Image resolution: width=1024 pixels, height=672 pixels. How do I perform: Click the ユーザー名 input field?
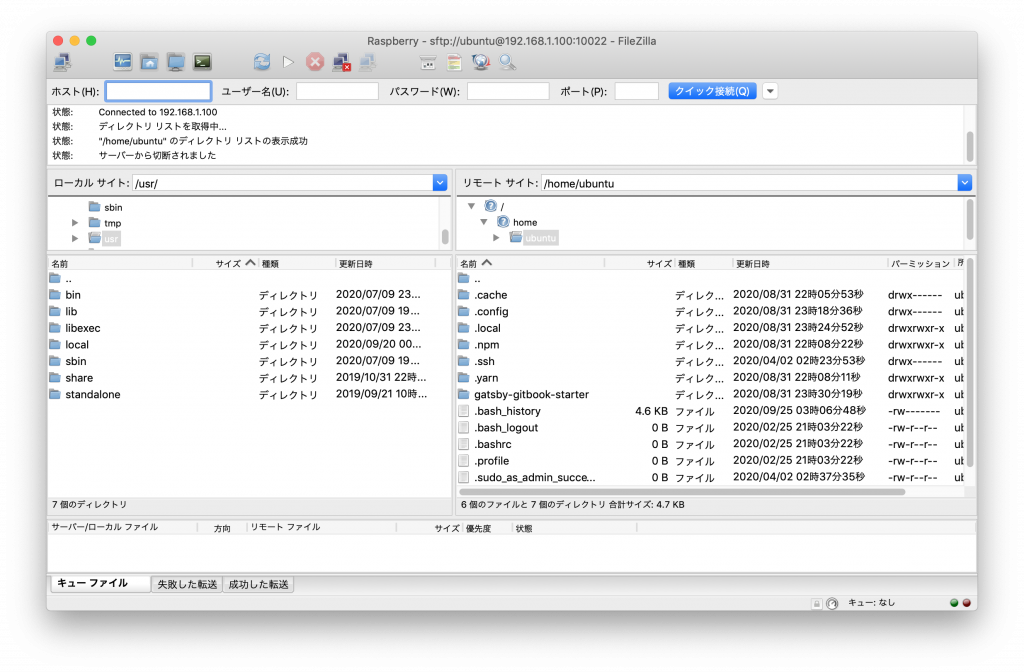[x=337, y=91]
